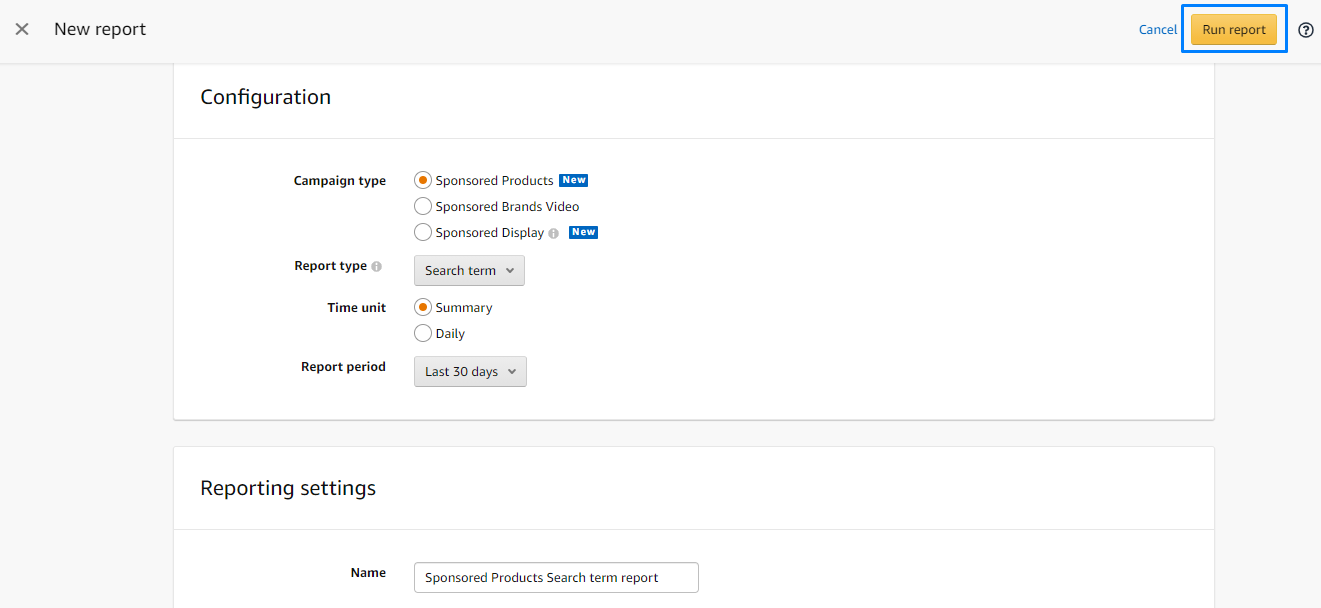
Task: Select Sponsored Products campaign type
Action: [423, 181]
